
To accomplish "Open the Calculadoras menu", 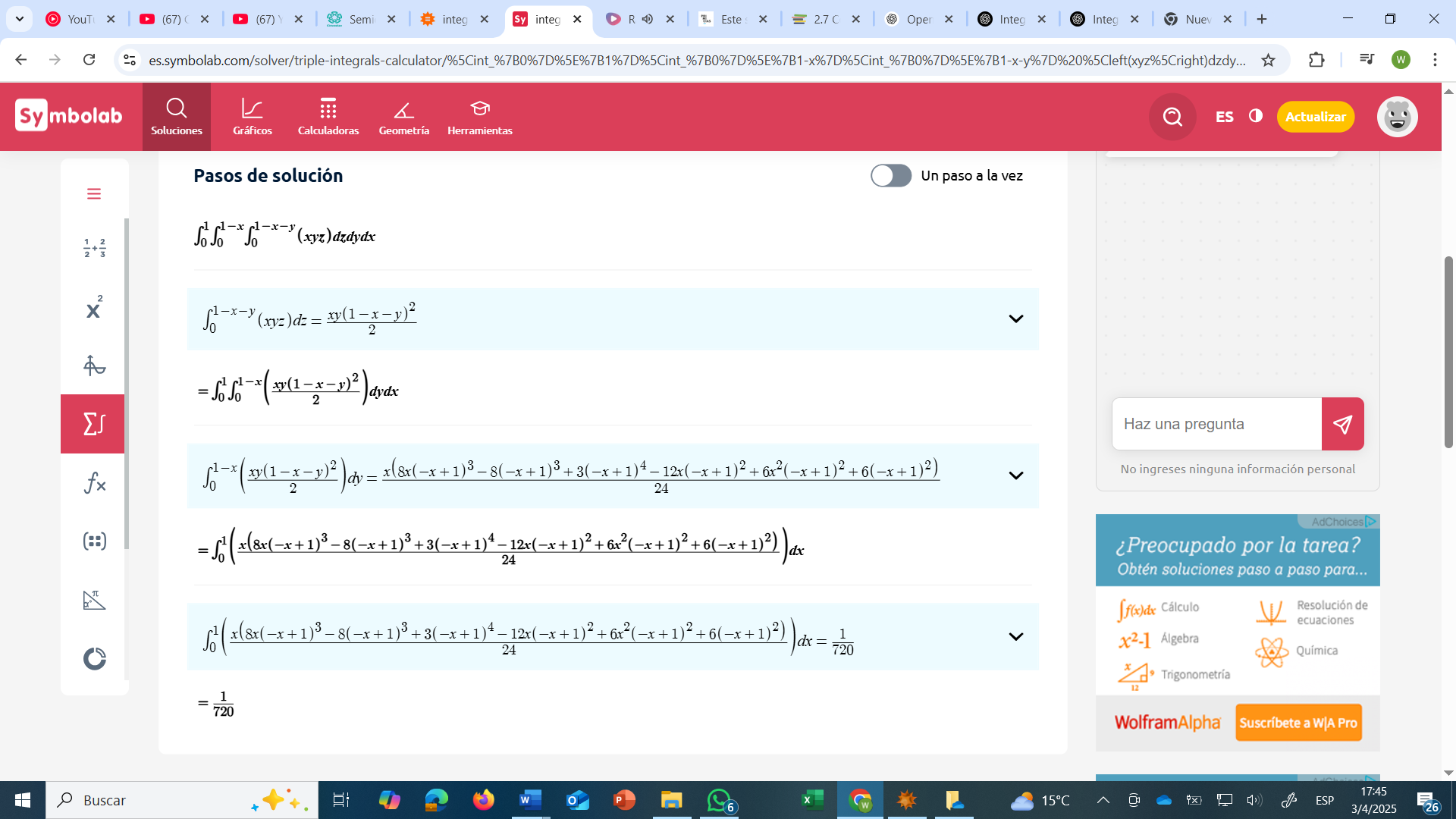I will pos(328,117).
